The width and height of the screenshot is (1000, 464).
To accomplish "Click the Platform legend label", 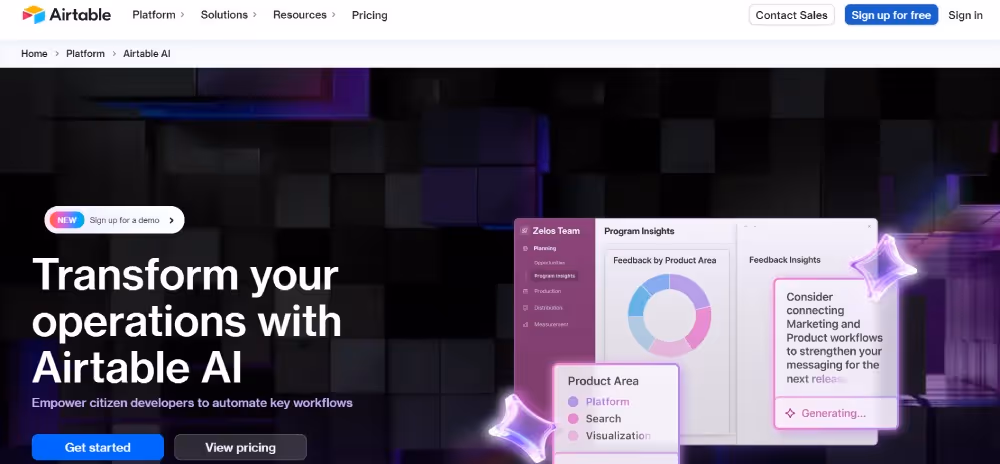I will point(607,402).
